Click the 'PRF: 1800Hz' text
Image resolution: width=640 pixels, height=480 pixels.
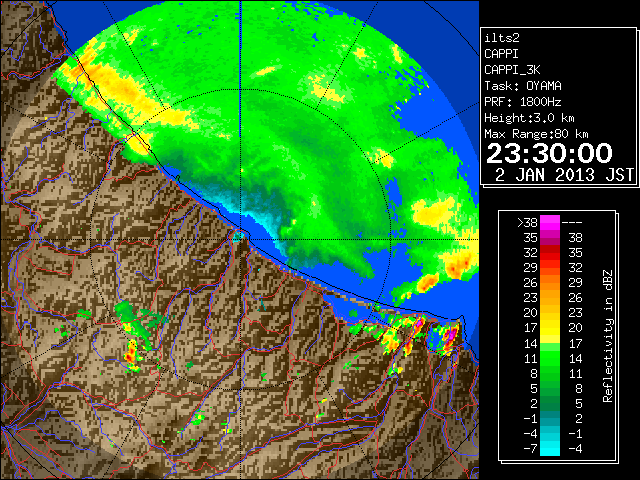click(523, 102)
